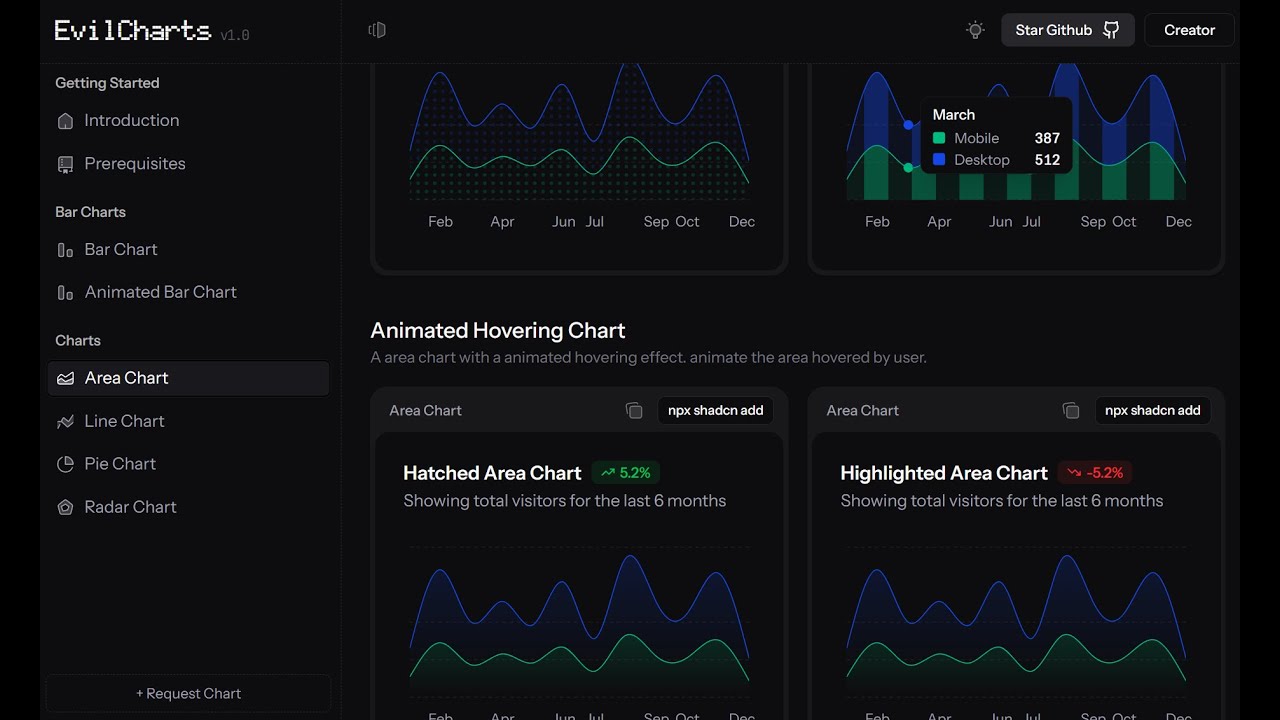The height and width of the screenshot is (720, 1280).
Task: Click npx shadcn add above Hatched chart
Action: [715, 410]
